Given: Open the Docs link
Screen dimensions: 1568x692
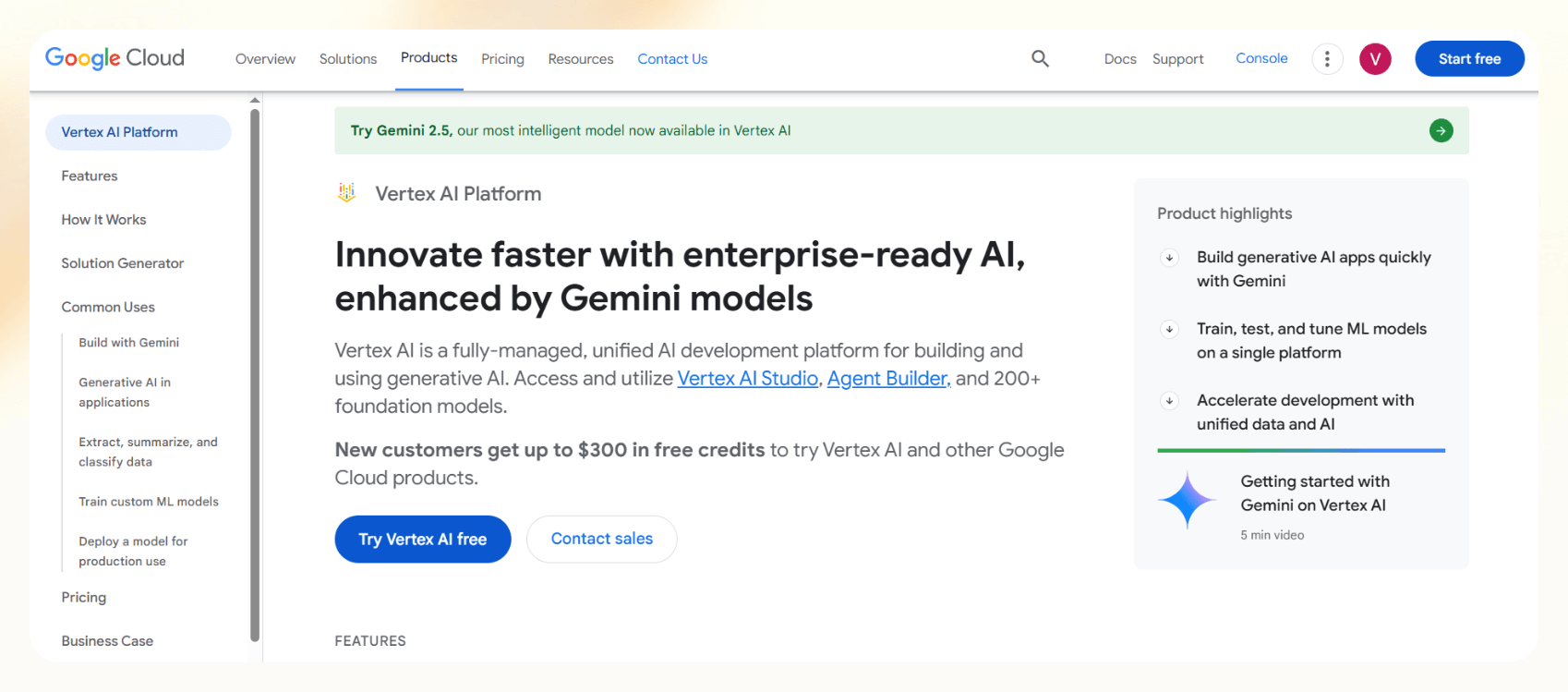Looking at the screenshot, I should 1120,59.
